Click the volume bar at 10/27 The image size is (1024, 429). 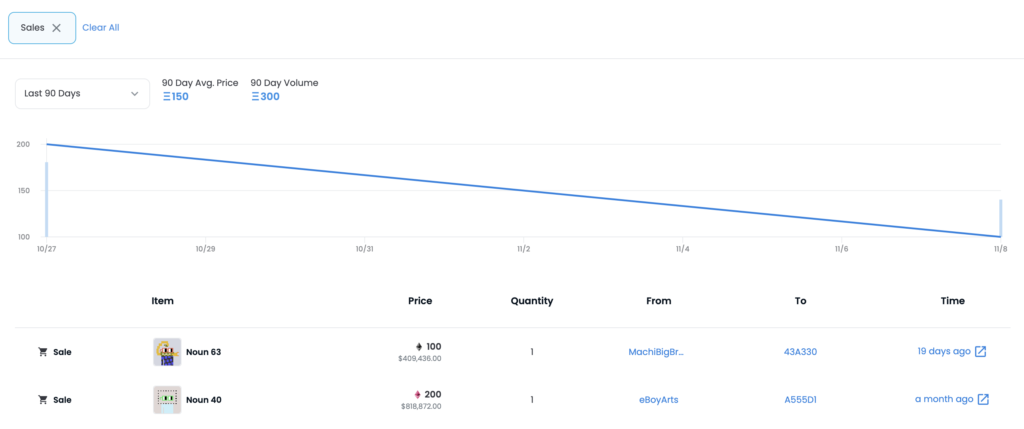46,200
